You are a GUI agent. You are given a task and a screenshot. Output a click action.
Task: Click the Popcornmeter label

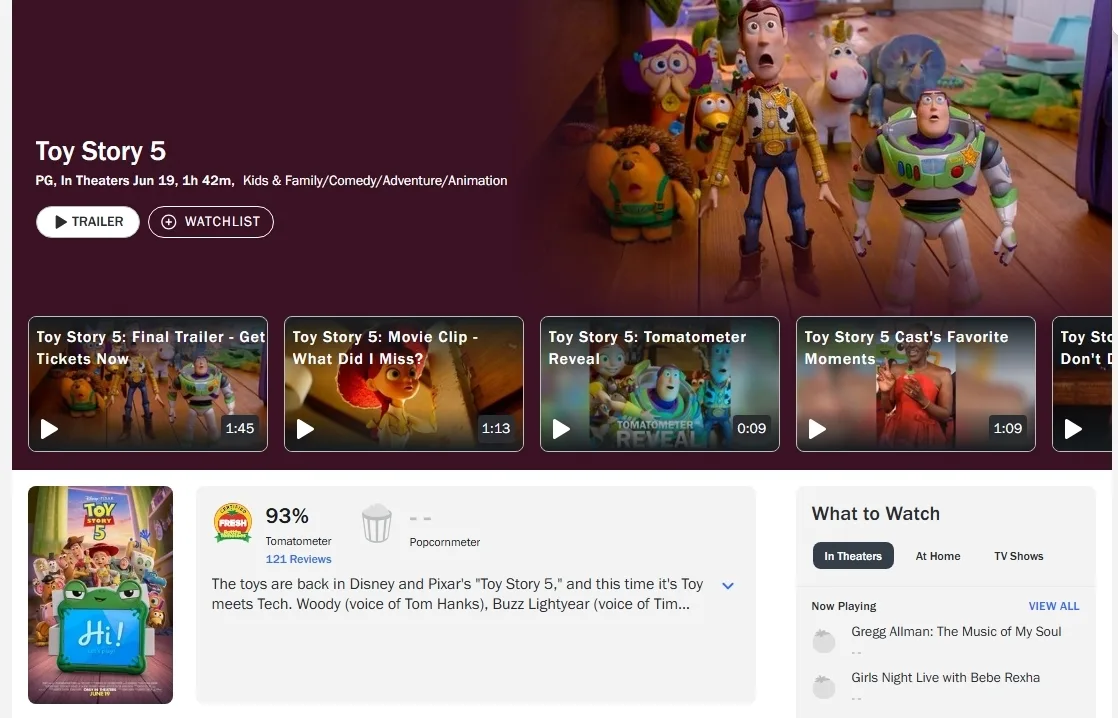tap(444, 542)
